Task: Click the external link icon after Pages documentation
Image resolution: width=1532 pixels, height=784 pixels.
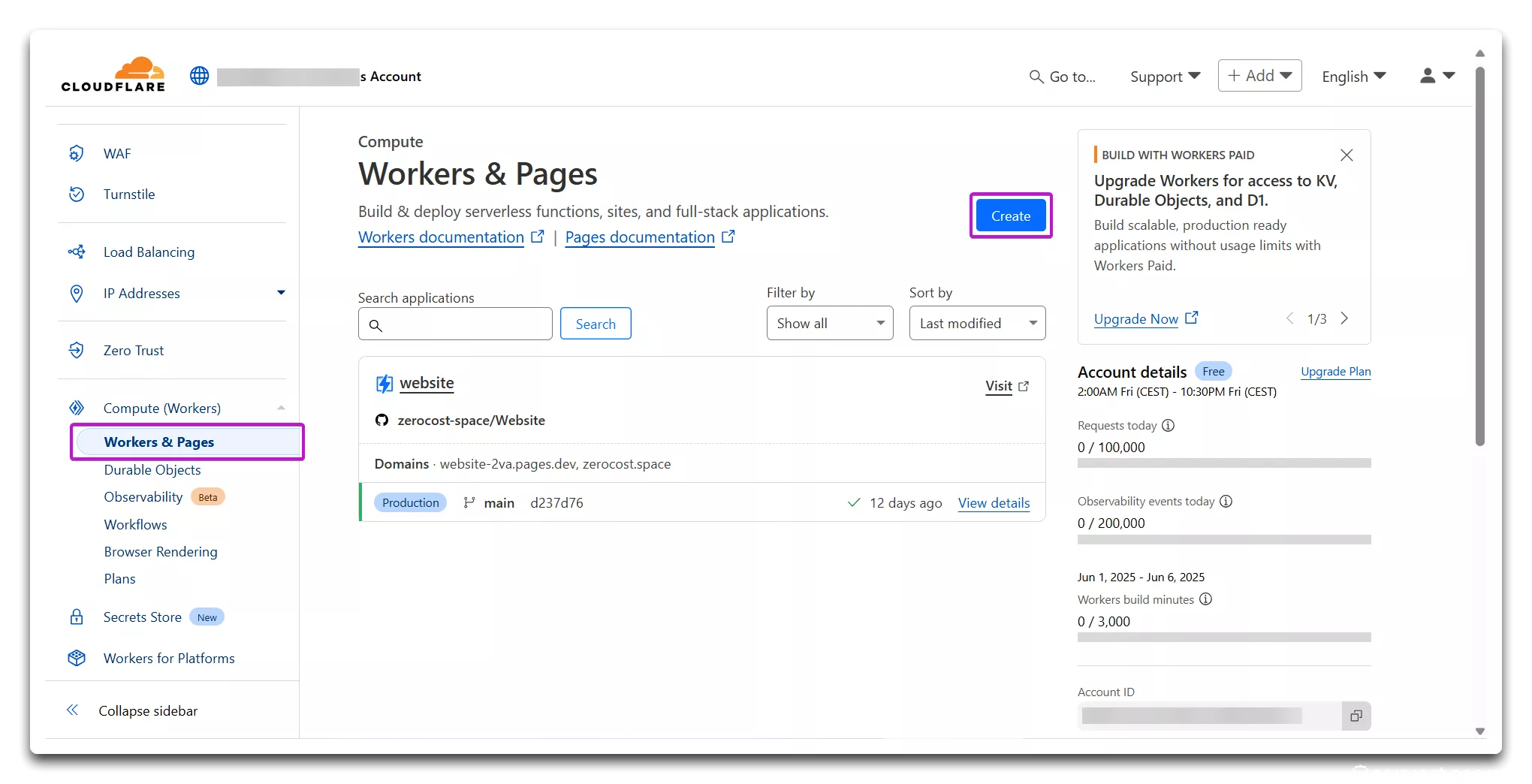Action: (728, 236)
